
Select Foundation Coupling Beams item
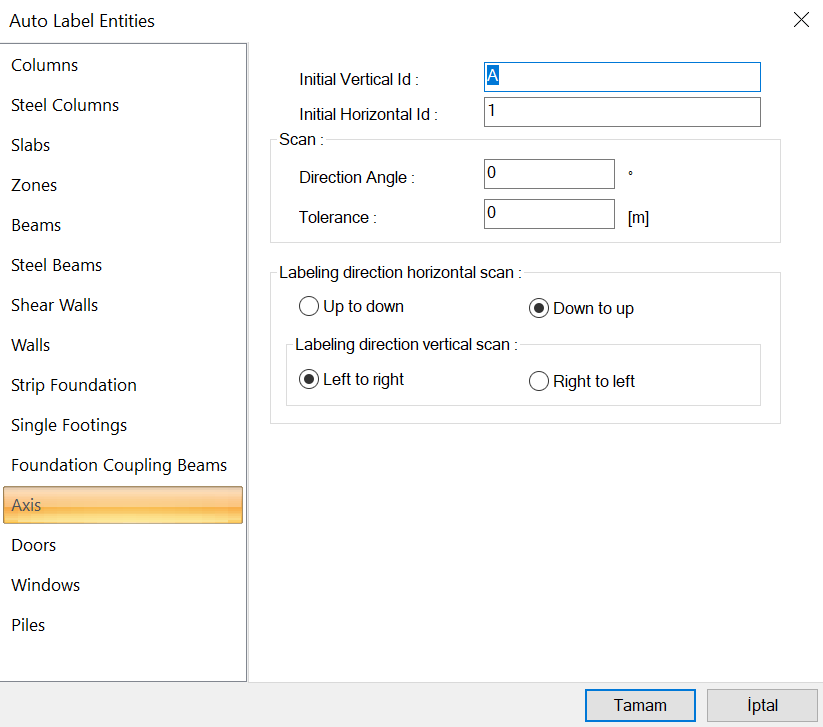pos(119,466)
